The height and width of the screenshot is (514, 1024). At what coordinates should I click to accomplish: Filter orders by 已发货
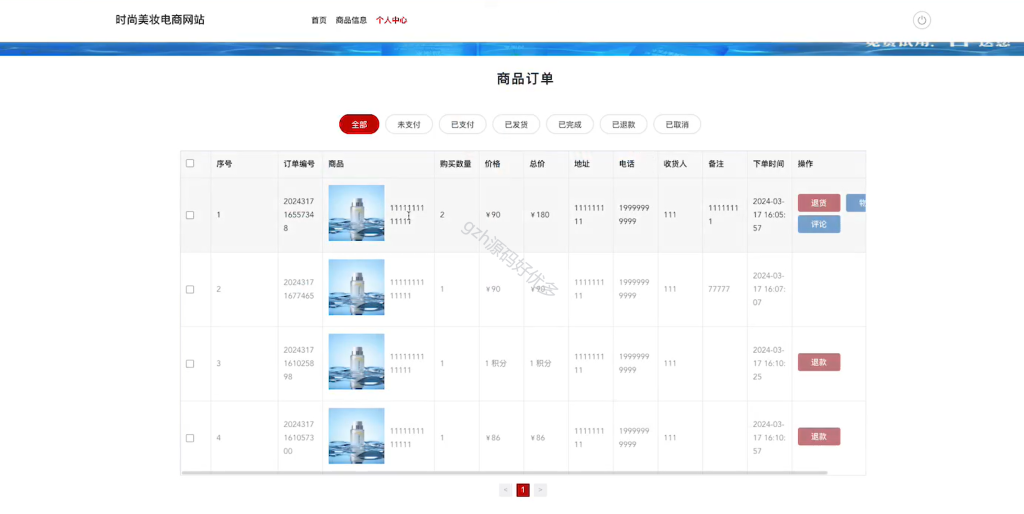click(x=516, y=124)
